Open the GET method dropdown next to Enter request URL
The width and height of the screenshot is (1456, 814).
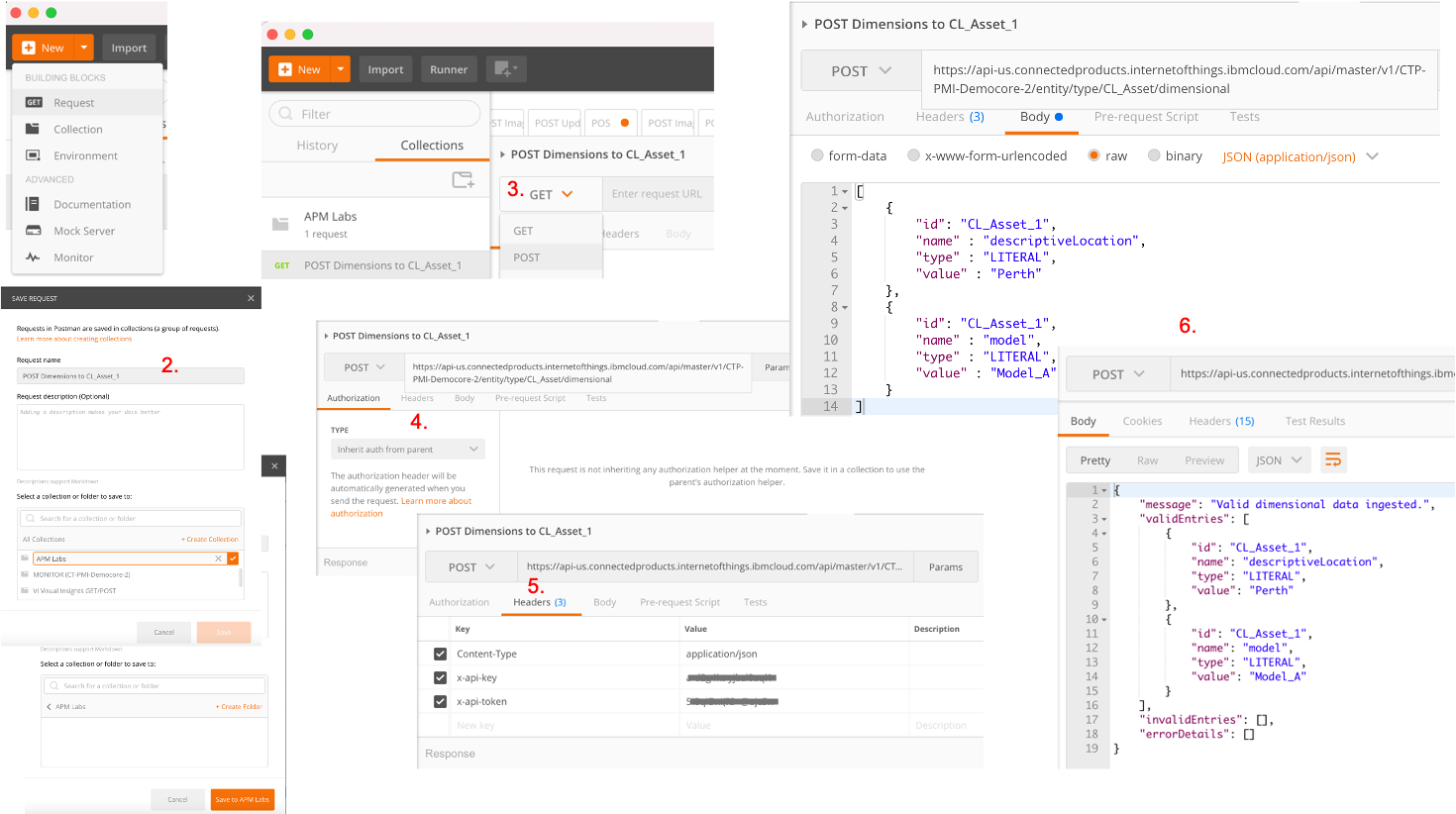[x=552, y=194]
